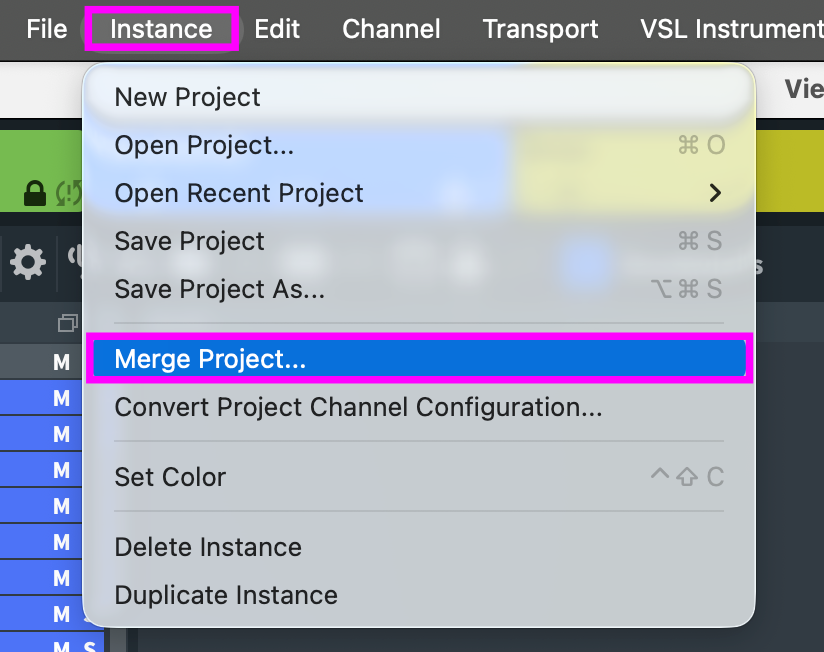The image size is (824, 652).
Task: Close the Instance menu from menu bar
Action: pos(161,29)
